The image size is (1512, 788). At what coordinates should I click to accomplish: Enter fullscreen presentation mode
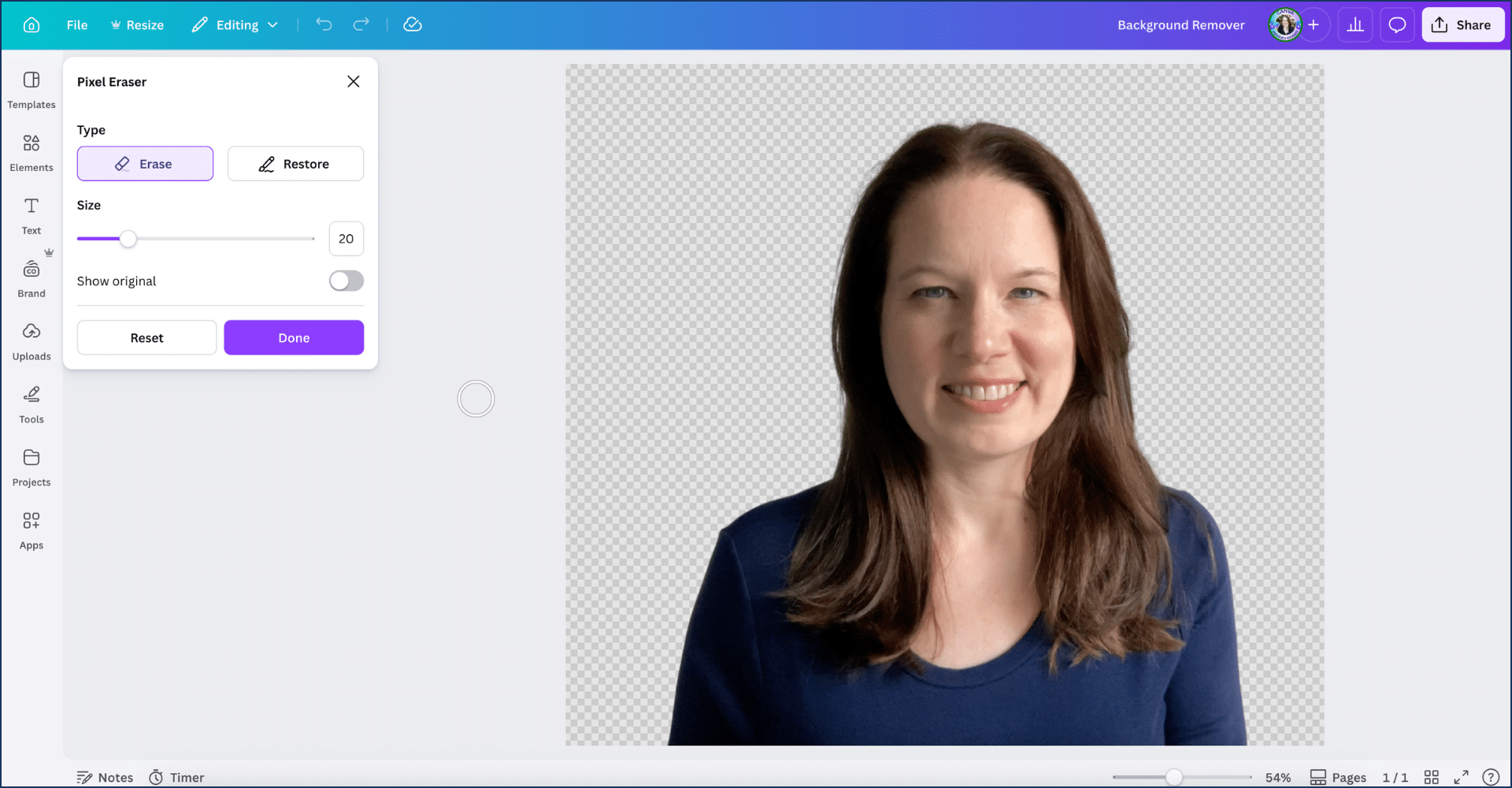click(1461, 777)
